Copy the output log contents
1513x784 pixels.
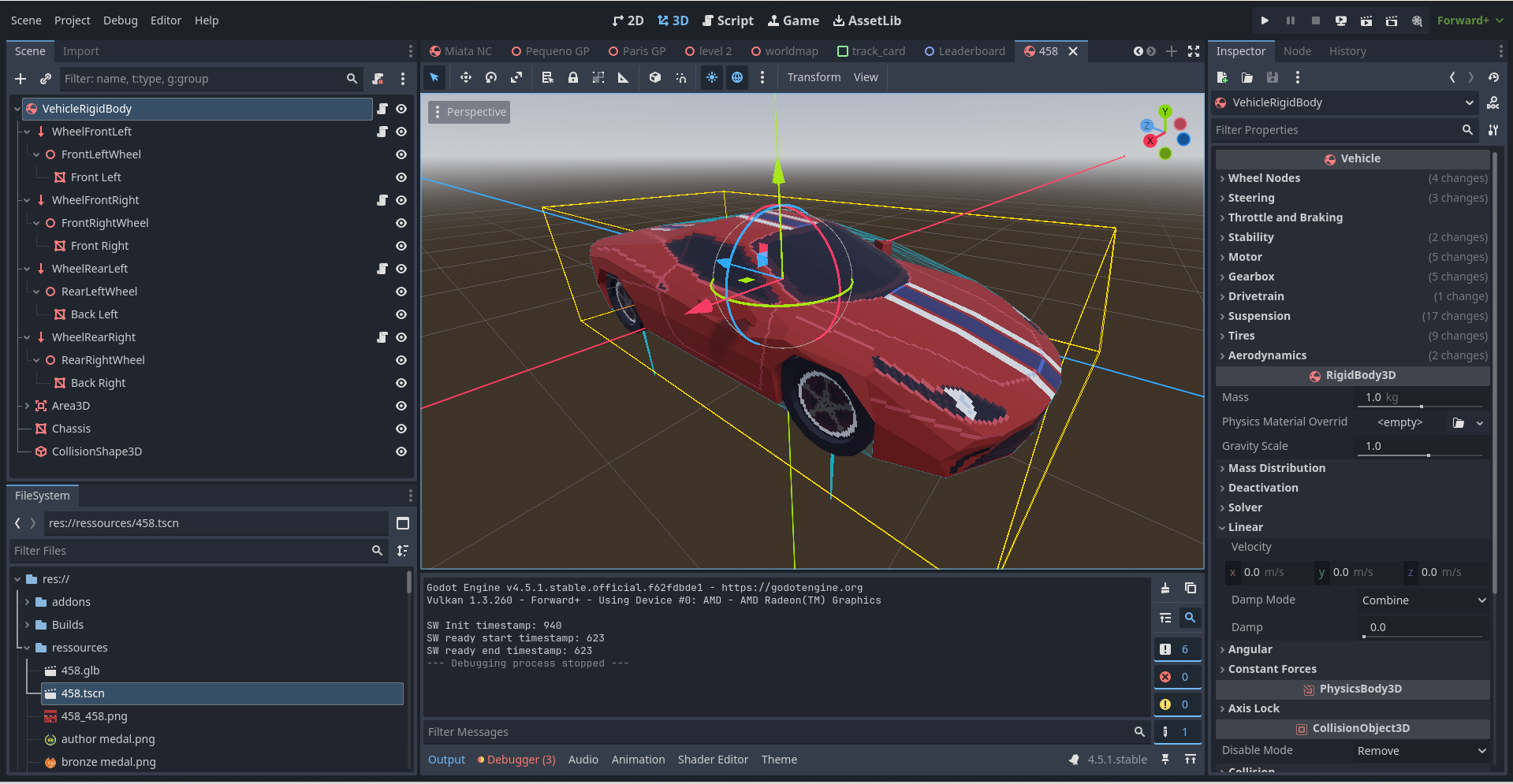(x=1191, y=588)
